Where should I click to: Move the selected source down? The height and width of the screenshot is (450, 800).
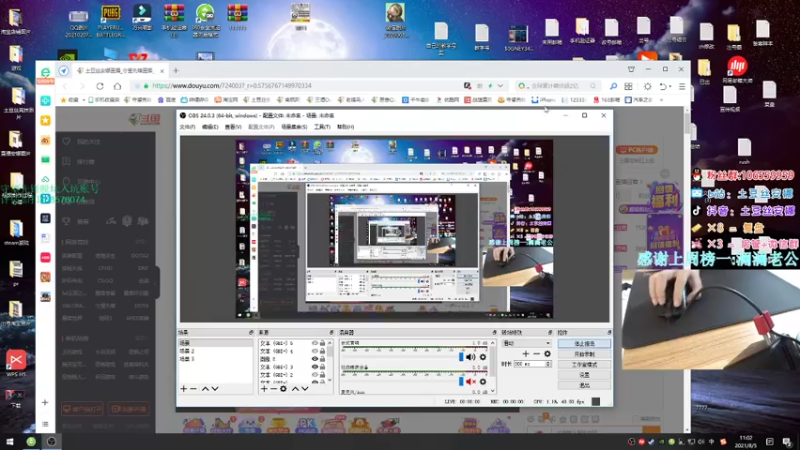pyautogui.click(x=305, y=389)
